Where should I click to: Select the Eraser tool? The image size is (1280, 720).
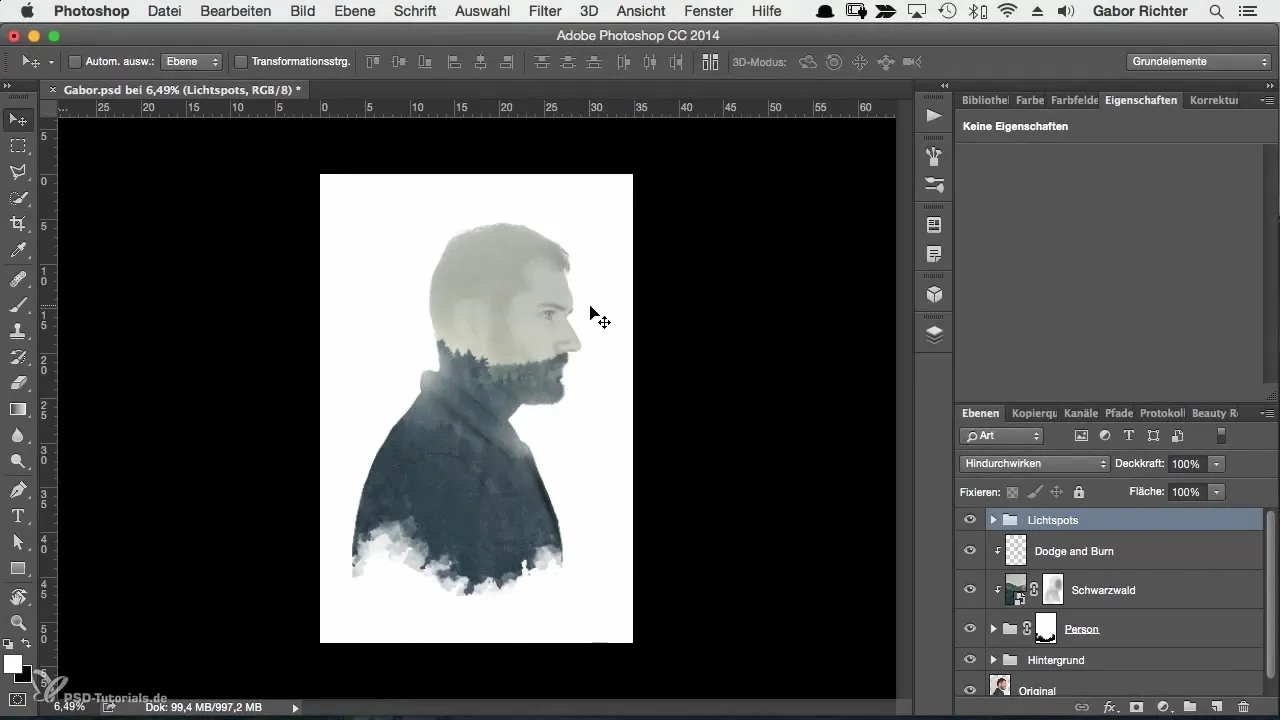tap(18, 383)
